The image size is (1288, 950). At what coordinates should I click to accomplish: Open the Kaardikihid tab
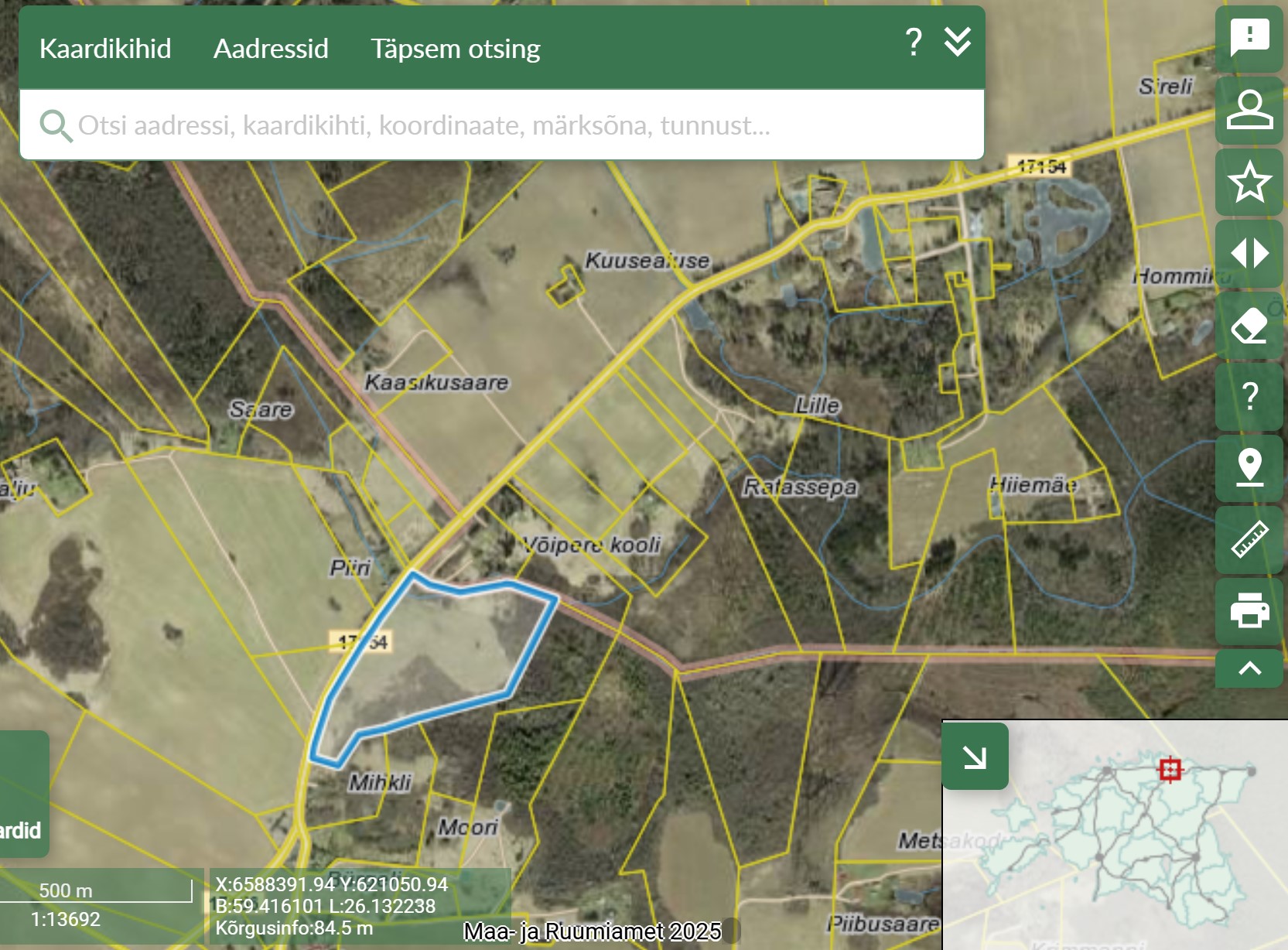(105, 49)
